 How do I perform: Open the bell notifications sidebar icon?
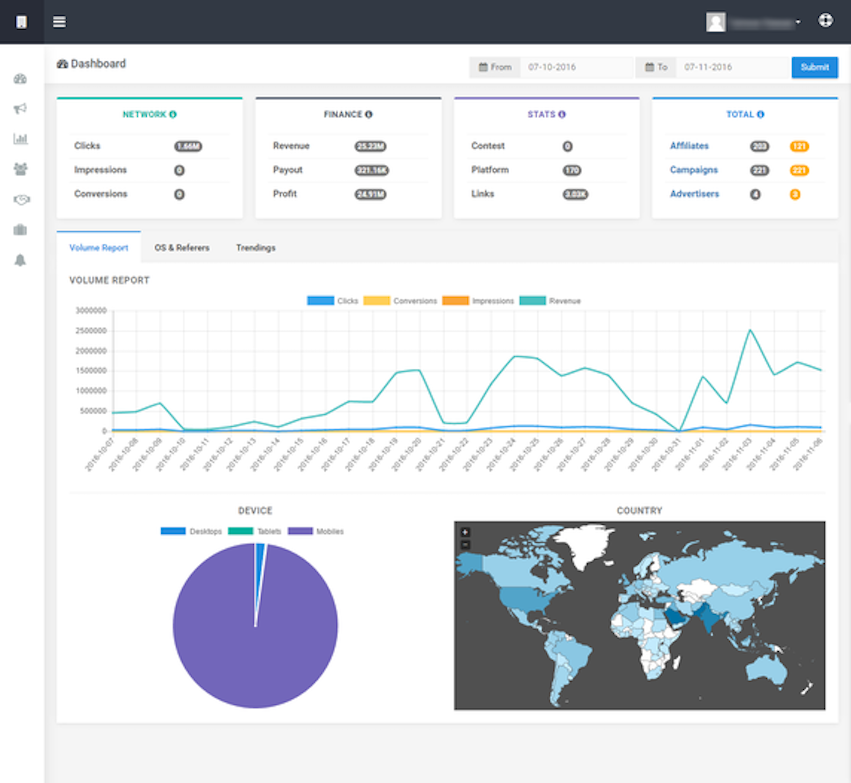point(20,260)
